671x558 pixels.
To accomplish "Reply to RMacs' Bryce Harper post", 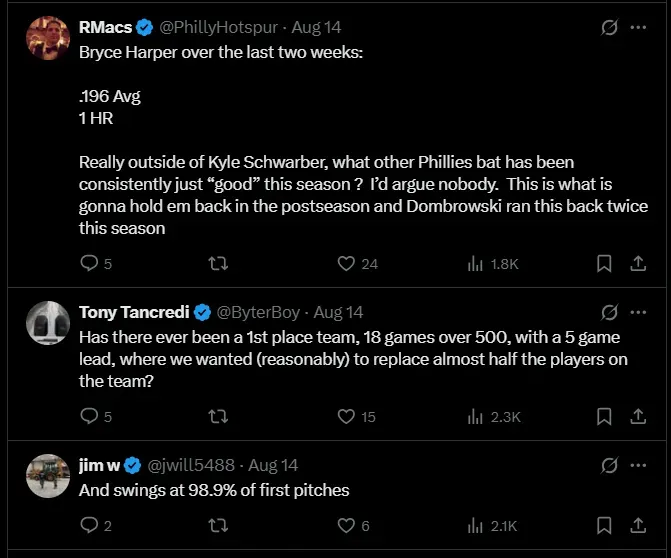I will (89, 264).
